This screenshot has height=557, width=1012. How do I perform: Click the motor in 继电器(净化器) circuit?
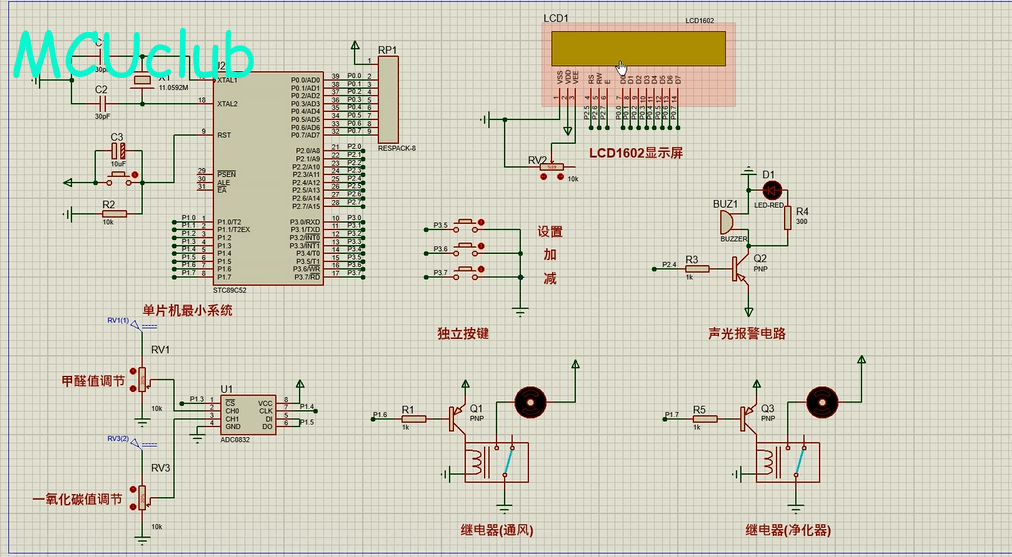(x=820, y=401)
